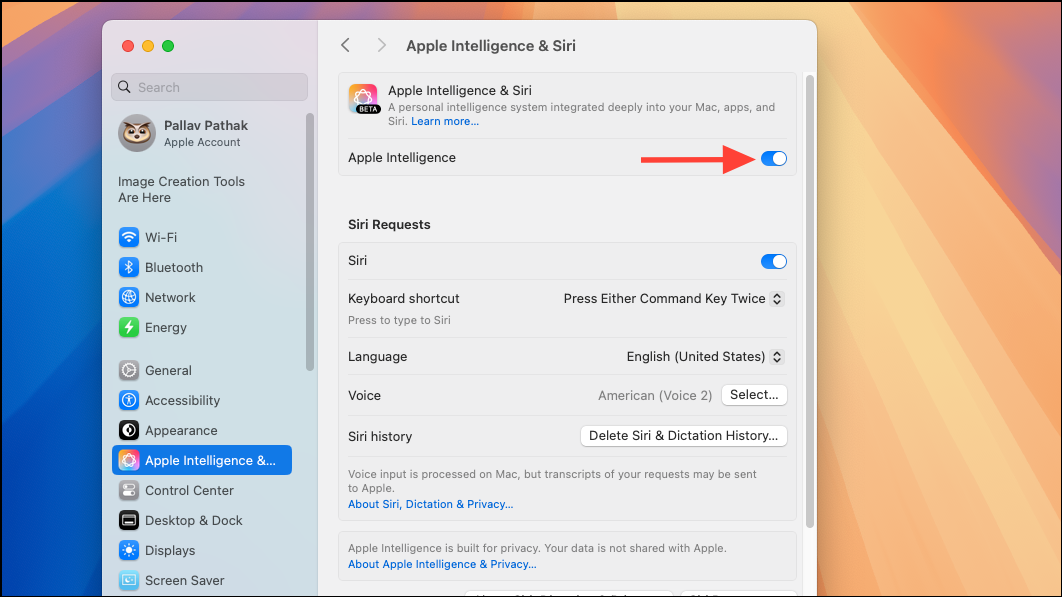Click the Desktop & Dock icon
Screen dimensions: 1062x597
(129, 520)
